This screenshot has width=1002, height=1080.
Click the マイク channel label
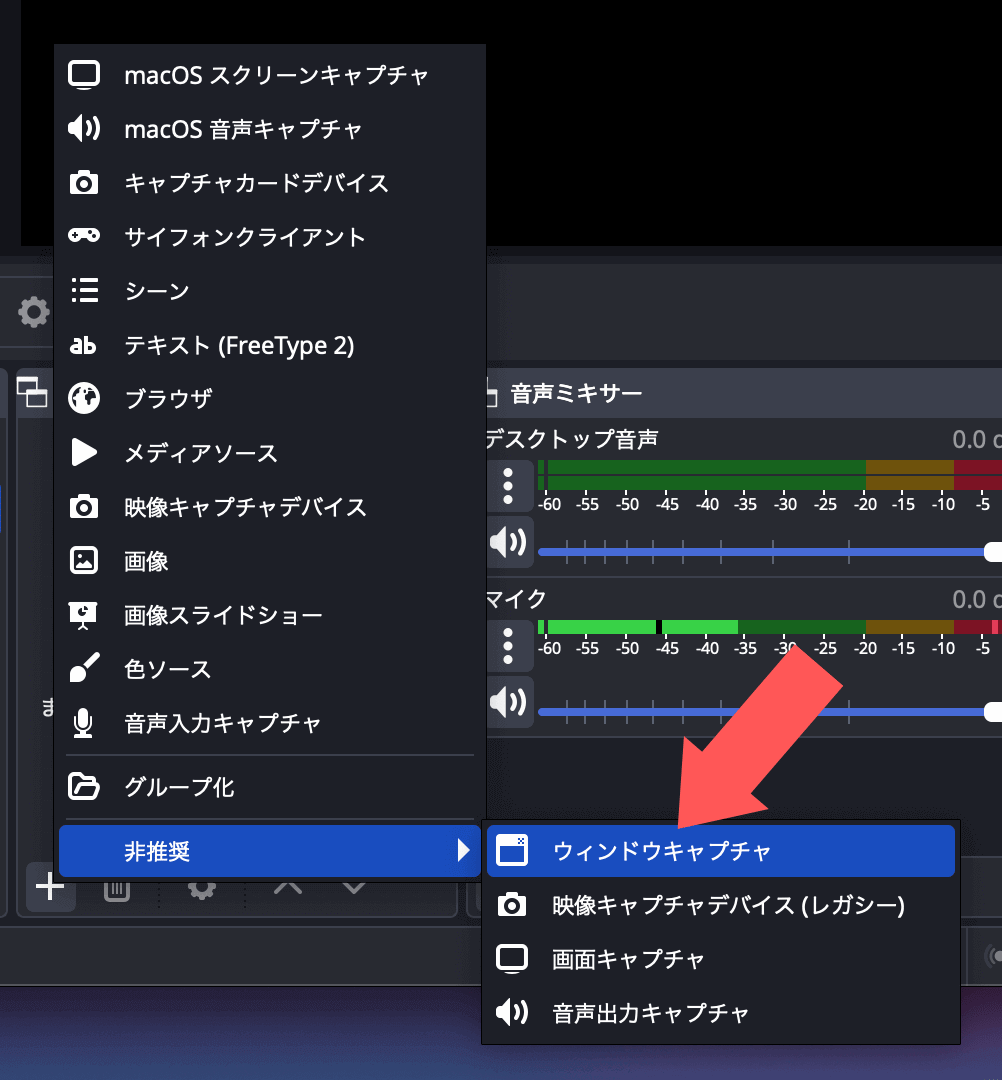pos(516,599)
